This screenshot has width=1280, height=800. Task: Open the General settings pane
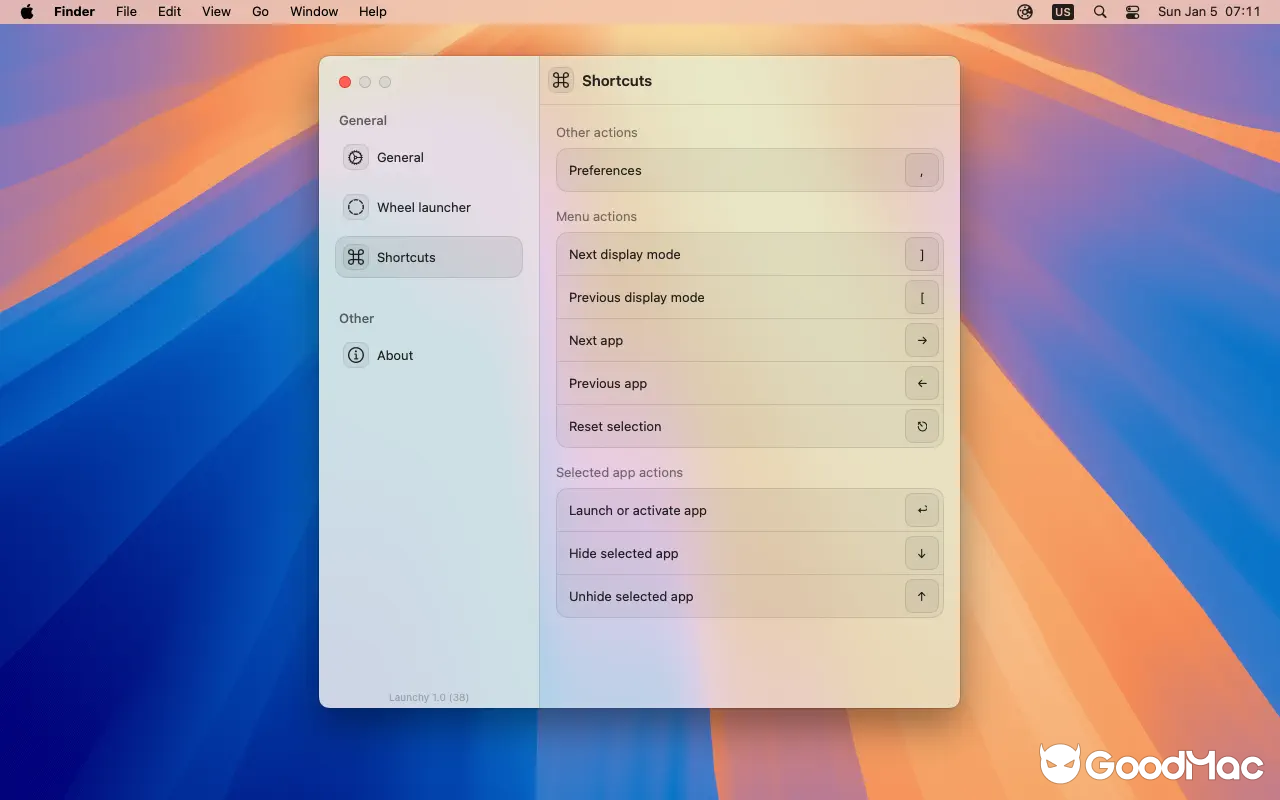tap(428, 157)
